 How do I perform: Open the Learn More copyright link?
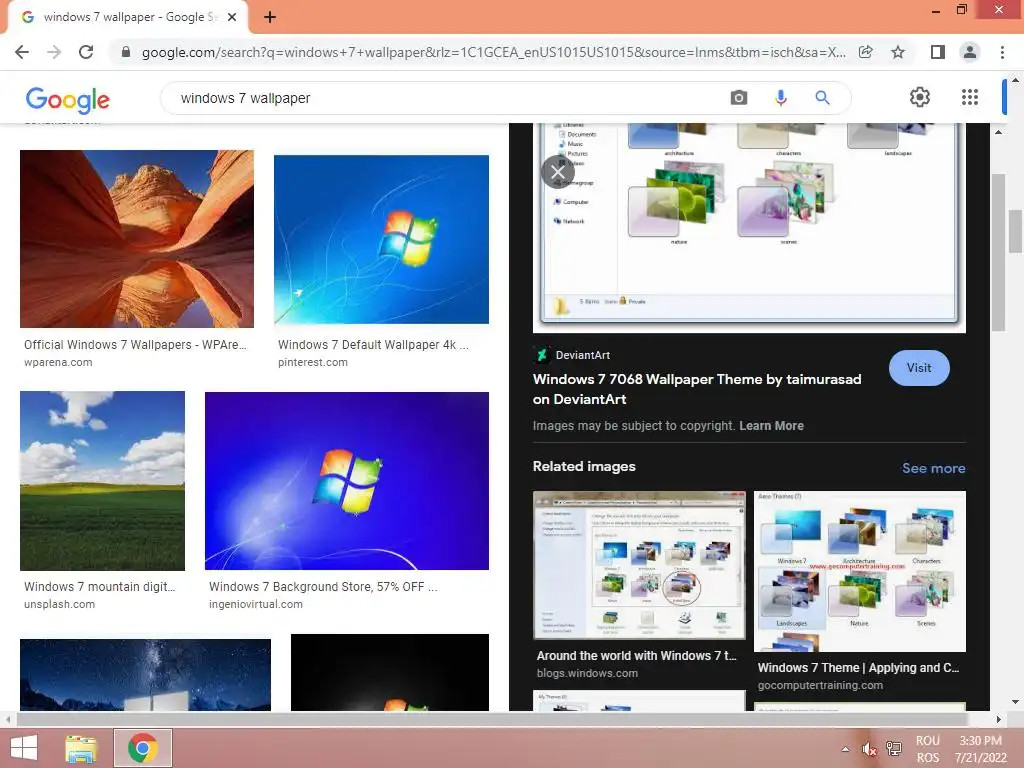point(771,426)
